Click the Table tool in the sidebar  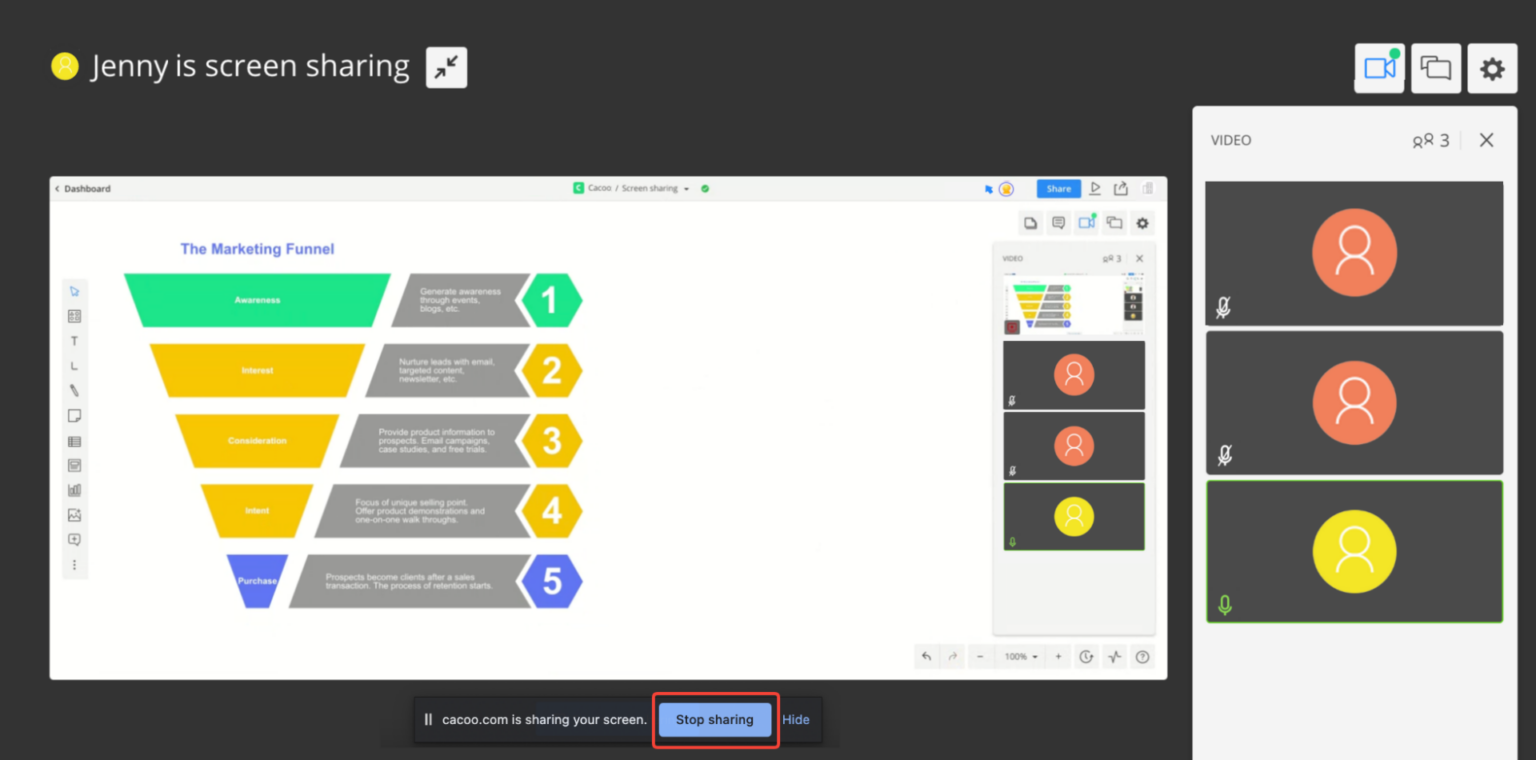pos(74,440)
